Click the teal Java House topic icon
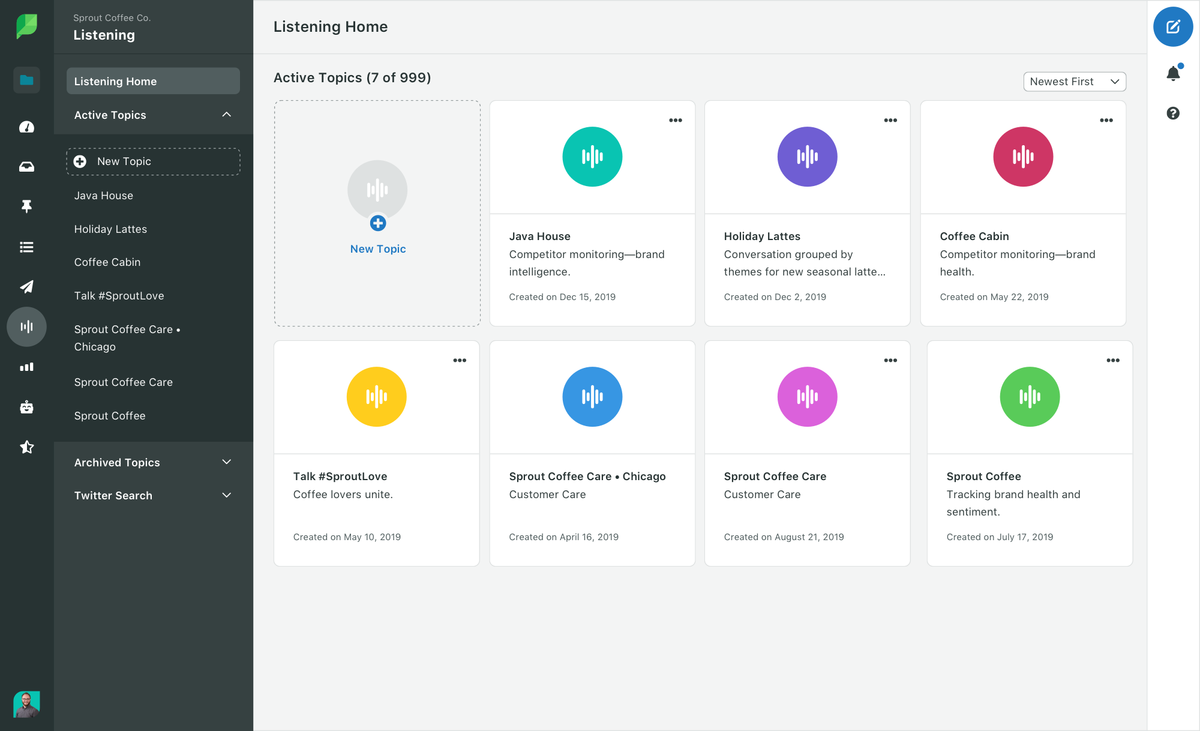The height and width of the screenshot is (731, 1200). pos(592,157)
